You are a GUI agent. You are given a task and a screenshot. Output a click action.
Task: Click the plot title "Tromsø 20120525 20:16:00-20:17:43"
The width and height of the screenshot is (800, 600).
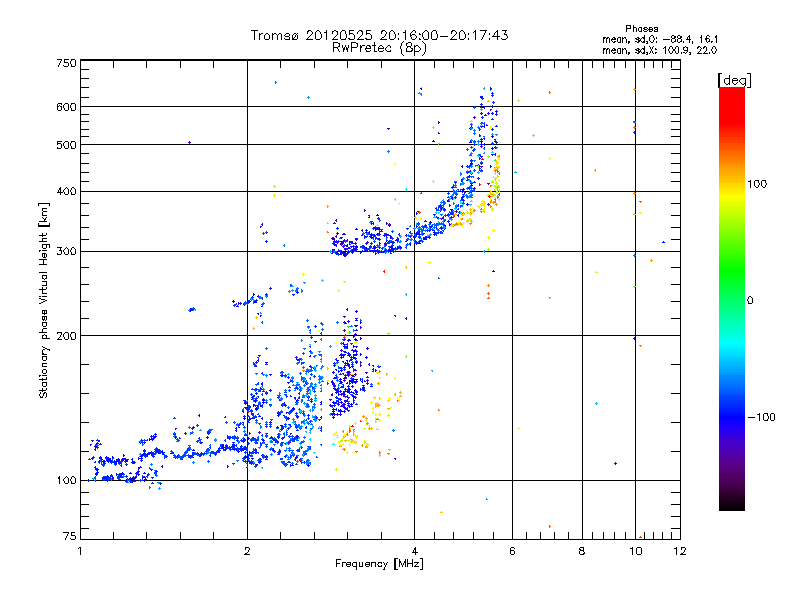tap(379, 35)
